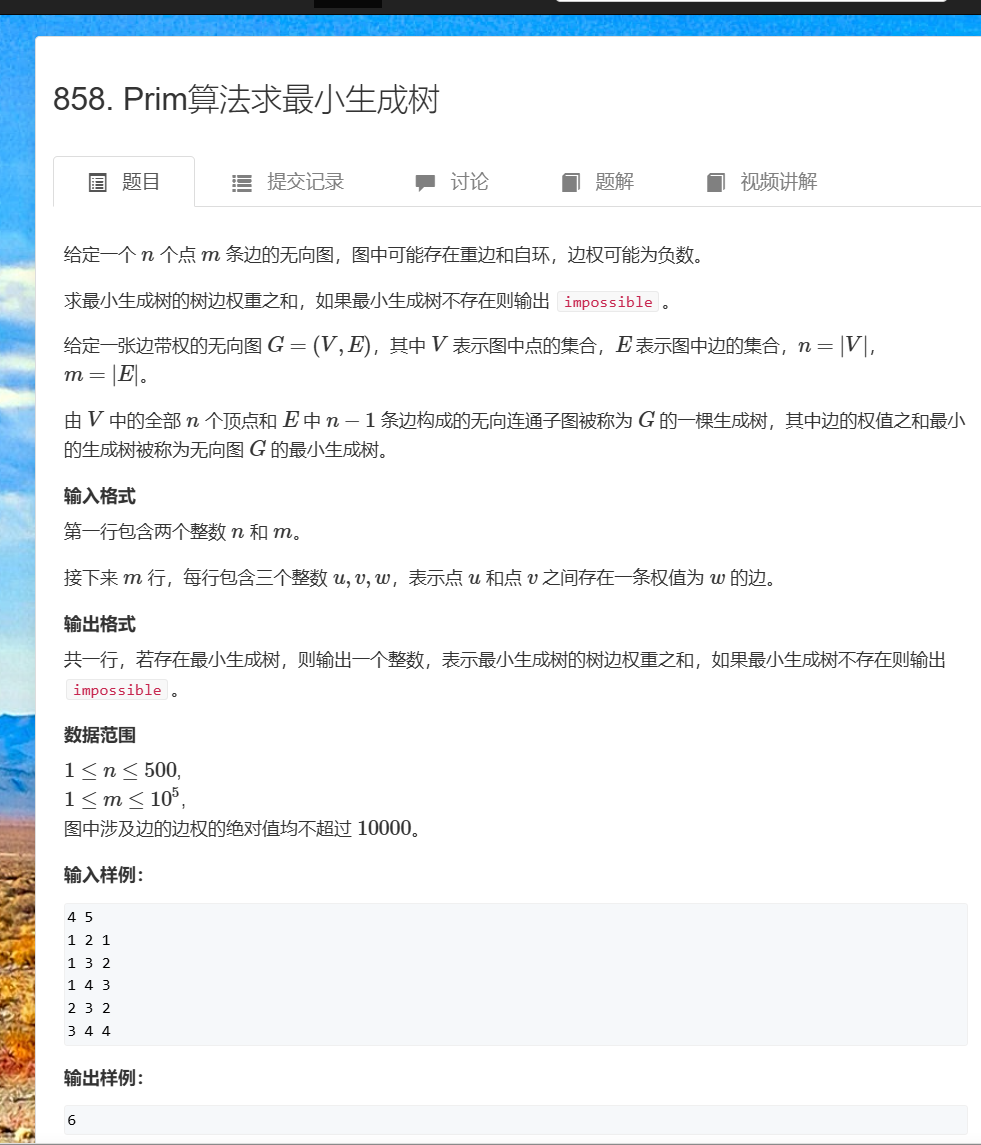This screenshot has height=1145, width=981.
Task: Click the 输入格式 heading
Action: coord(99,497)
